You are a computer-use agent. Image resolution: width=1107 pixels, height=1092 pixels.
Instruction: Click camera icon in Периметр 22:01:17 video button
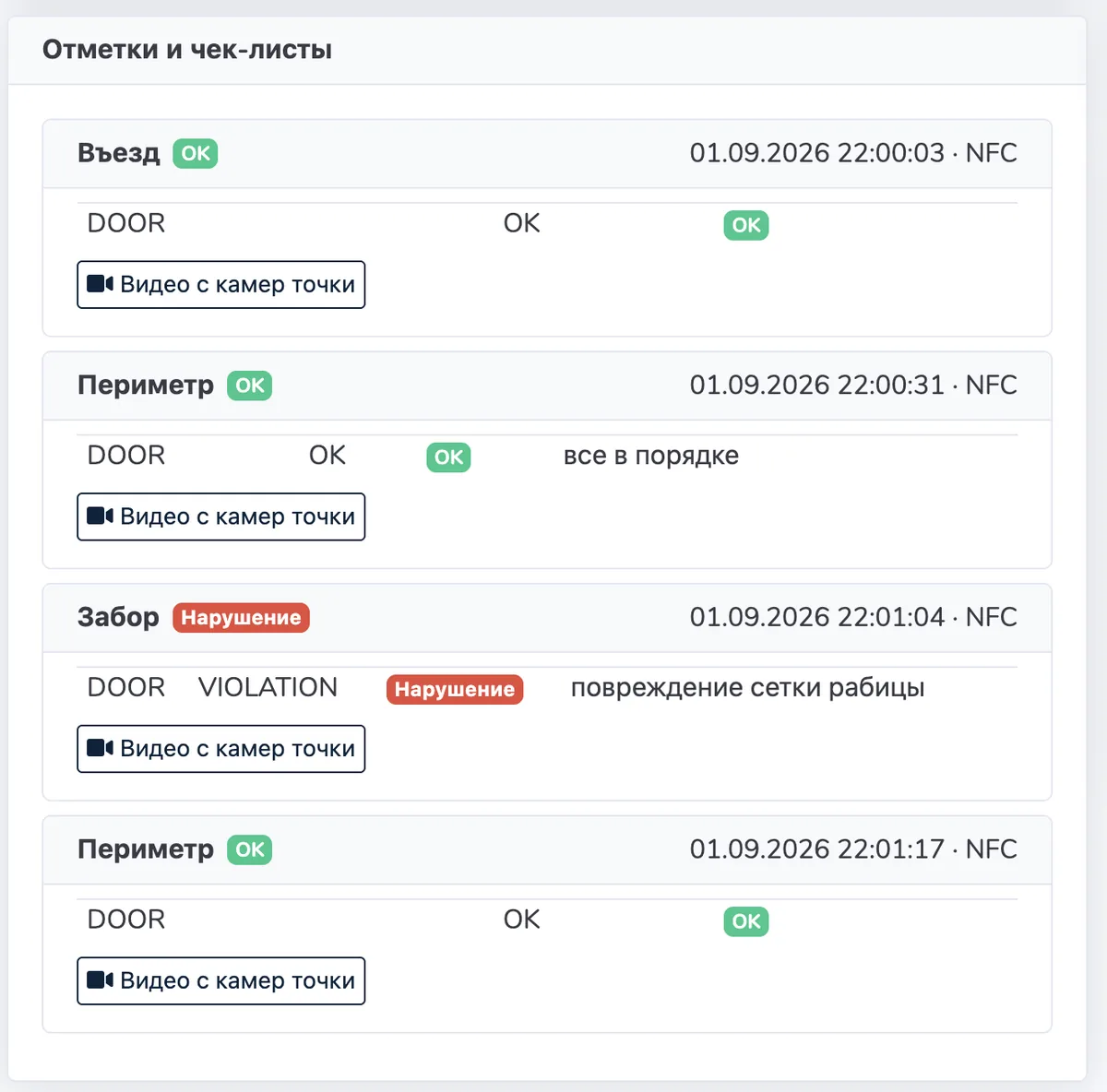100,979
